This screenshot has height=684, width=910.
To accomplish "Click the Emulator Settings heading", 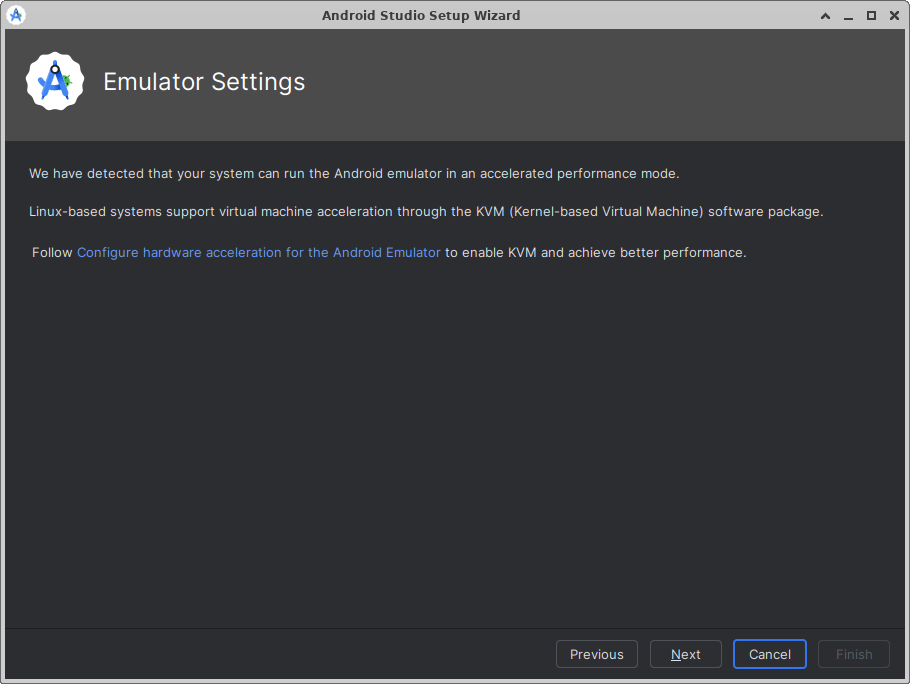I will point(204,82).
